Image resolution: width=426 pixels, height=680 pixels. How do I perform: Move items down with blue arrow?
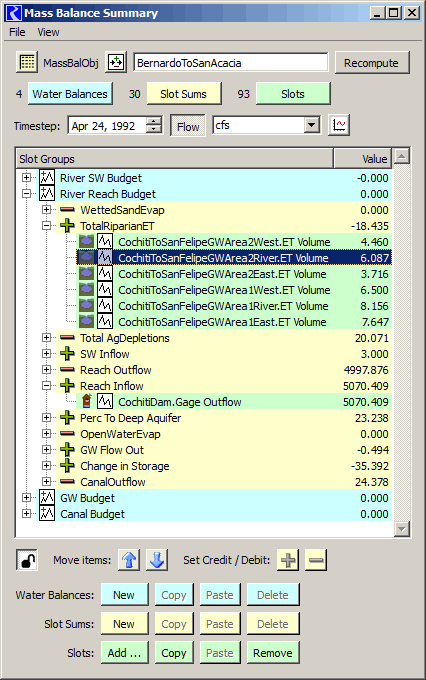[x=157, y=560]
